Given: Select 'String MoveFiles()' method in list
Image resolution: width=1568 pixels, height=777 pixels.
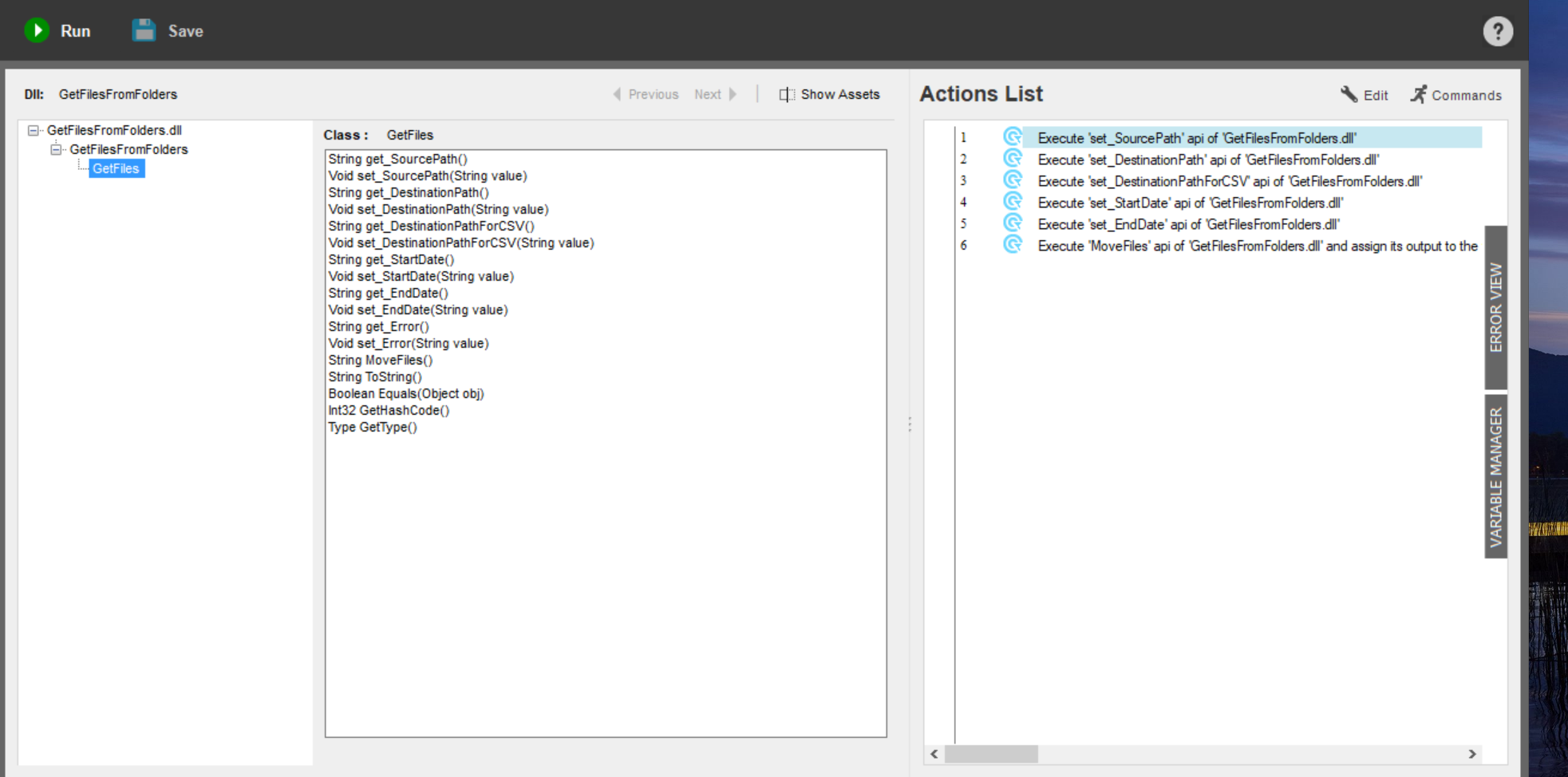Looking at the screenshot, I should tap(381, 361).
